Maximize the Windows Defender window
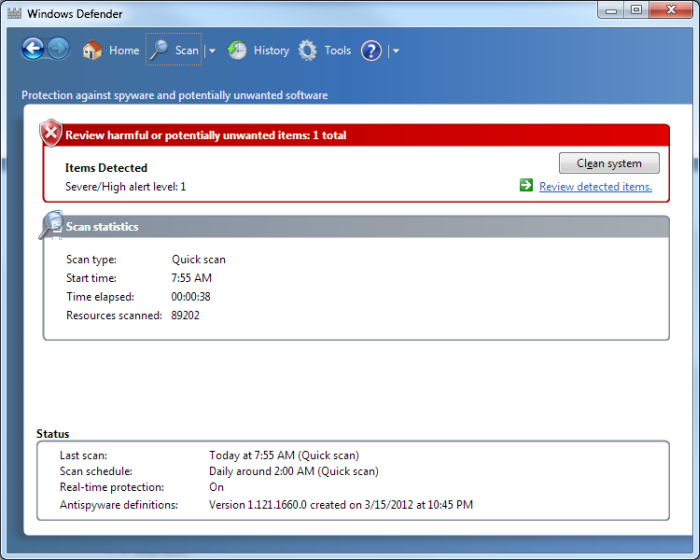 636,10
